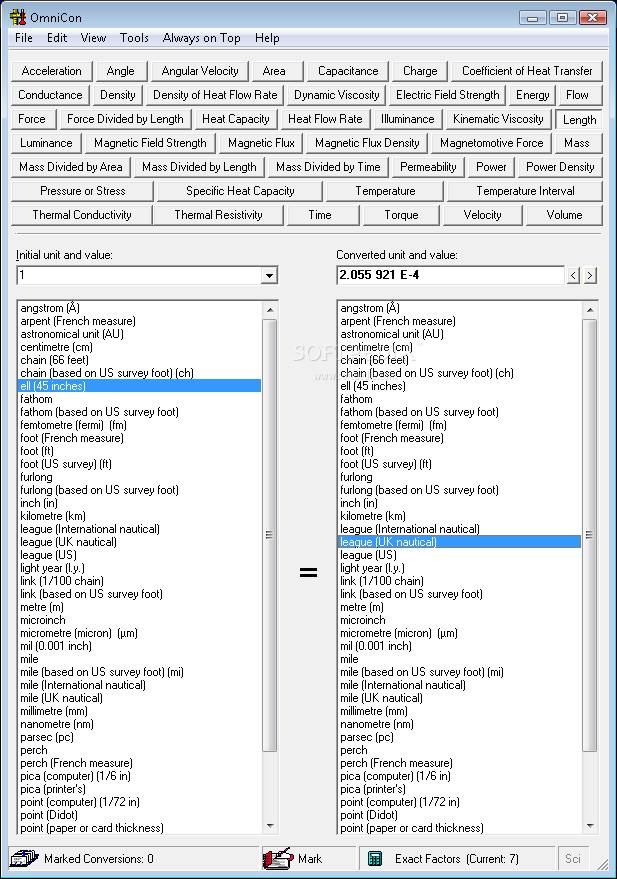
Task: Open the Tools menu
Action: click(x=134, y=38)
